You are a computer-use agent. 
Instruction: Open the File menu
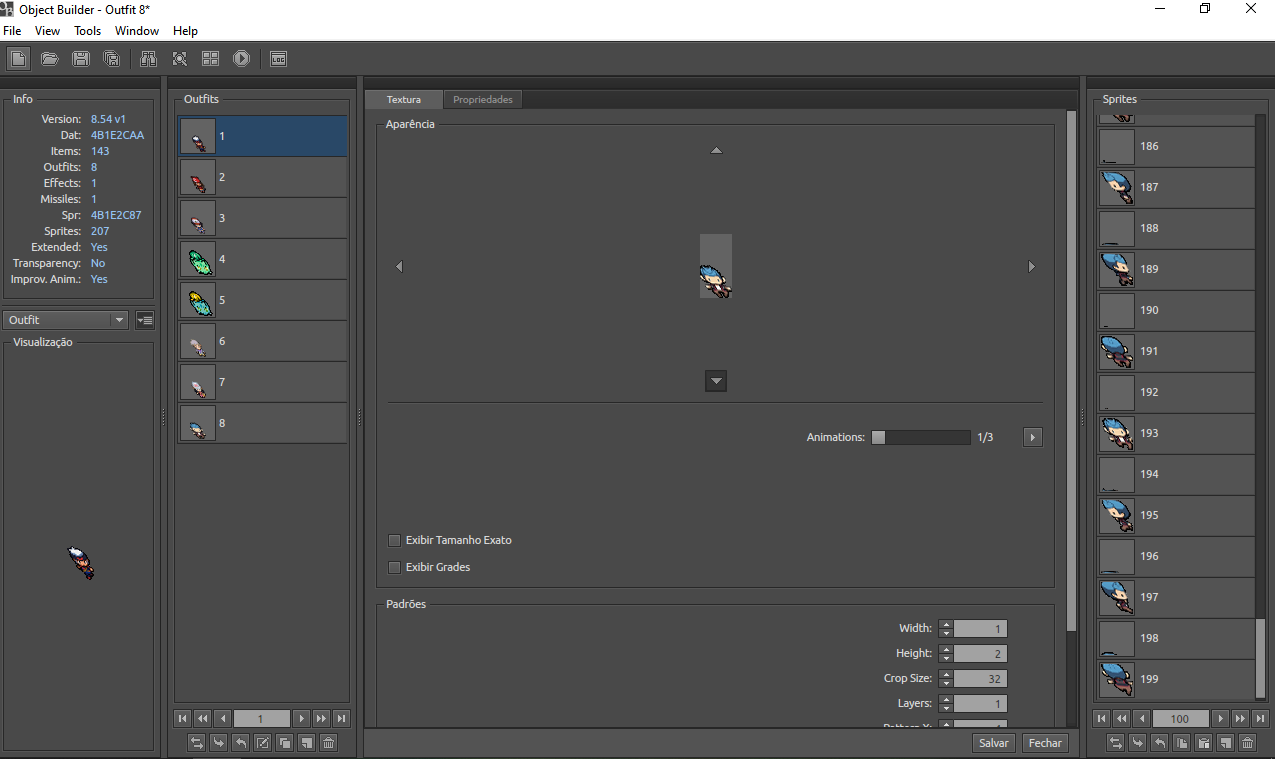pos(12,31)
